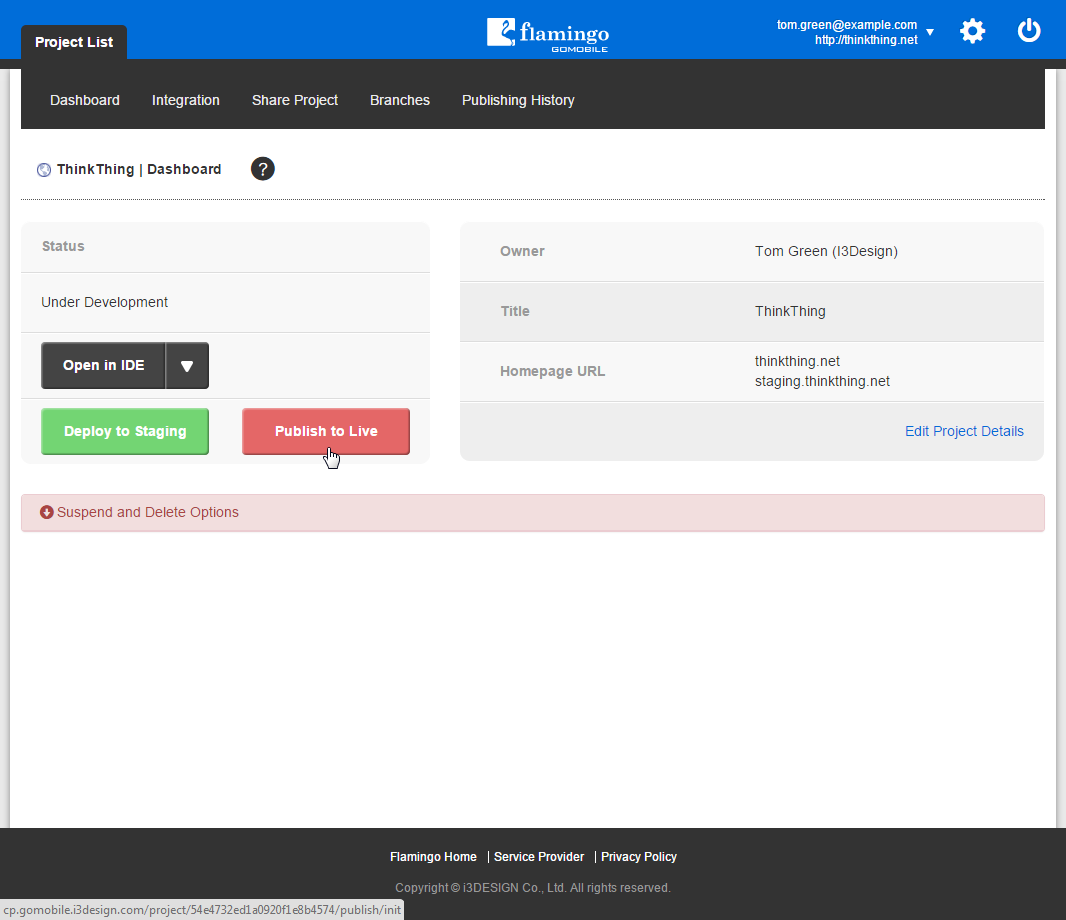
Task: Click the tom.green@example.com account email
Action: pos(847,24)
